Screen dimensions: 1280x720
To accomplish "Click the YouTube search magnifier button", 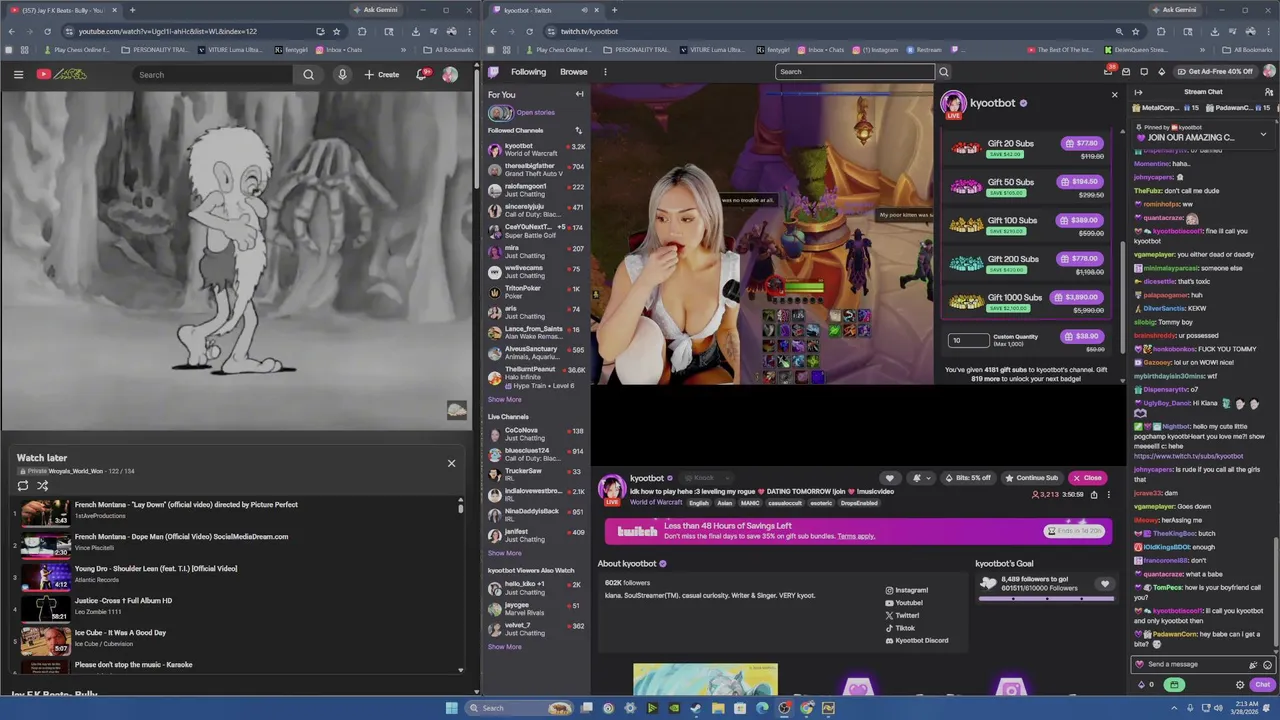I will point(308,74).
